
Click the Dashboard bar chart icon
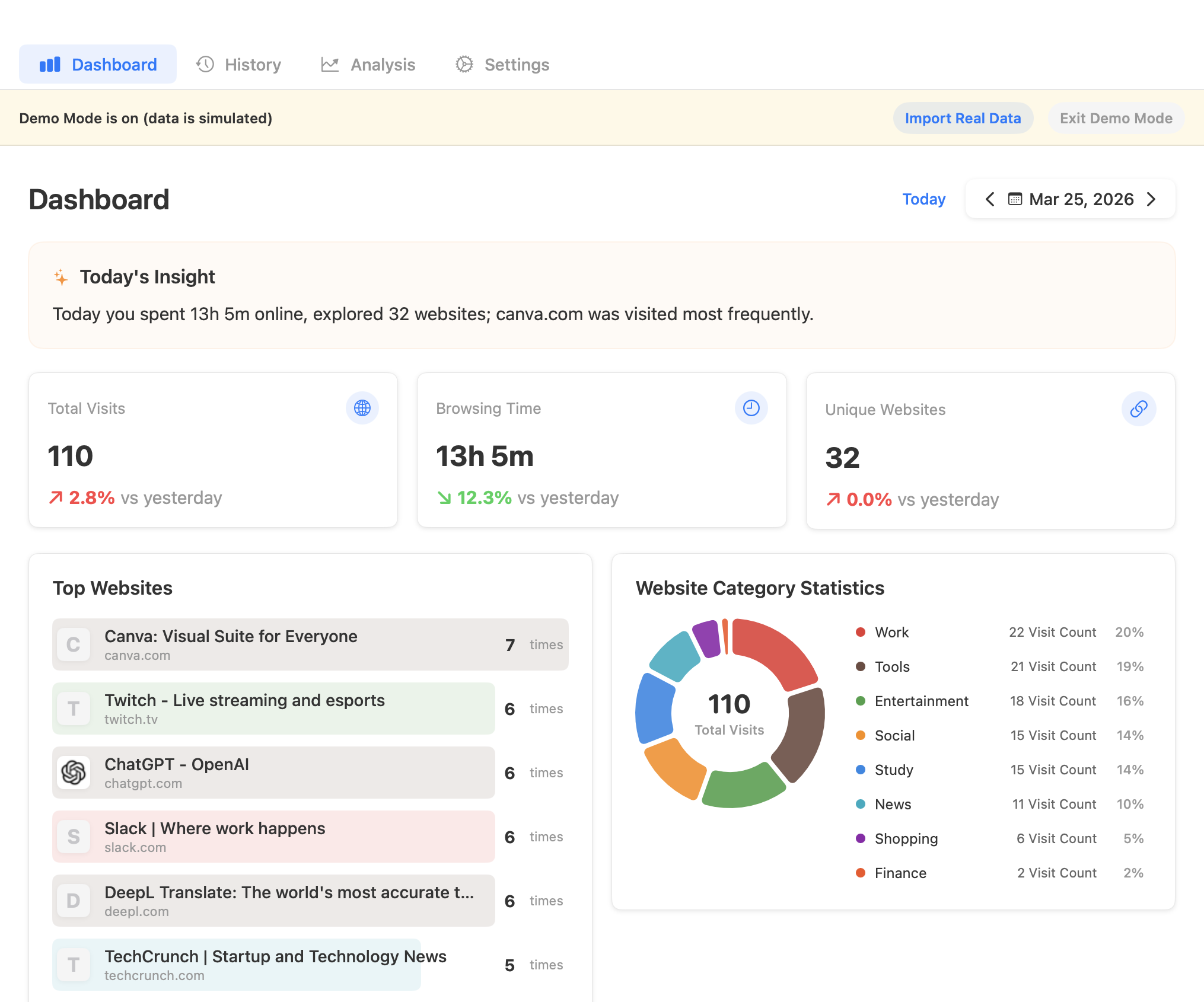pyautogui.click(x=50, y=64)
